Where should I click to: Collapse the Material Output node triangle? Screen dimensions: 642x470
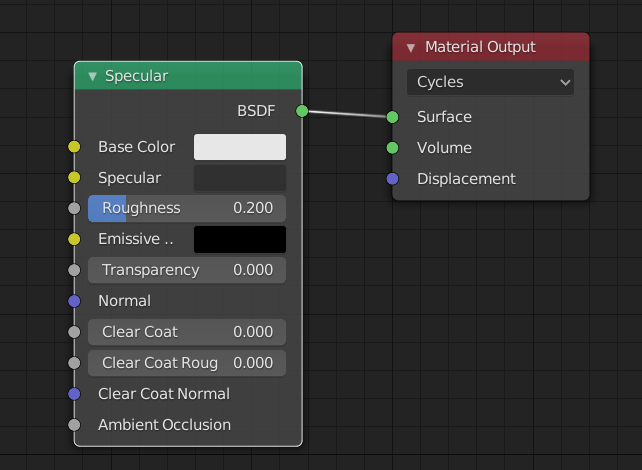click(411, 48)
